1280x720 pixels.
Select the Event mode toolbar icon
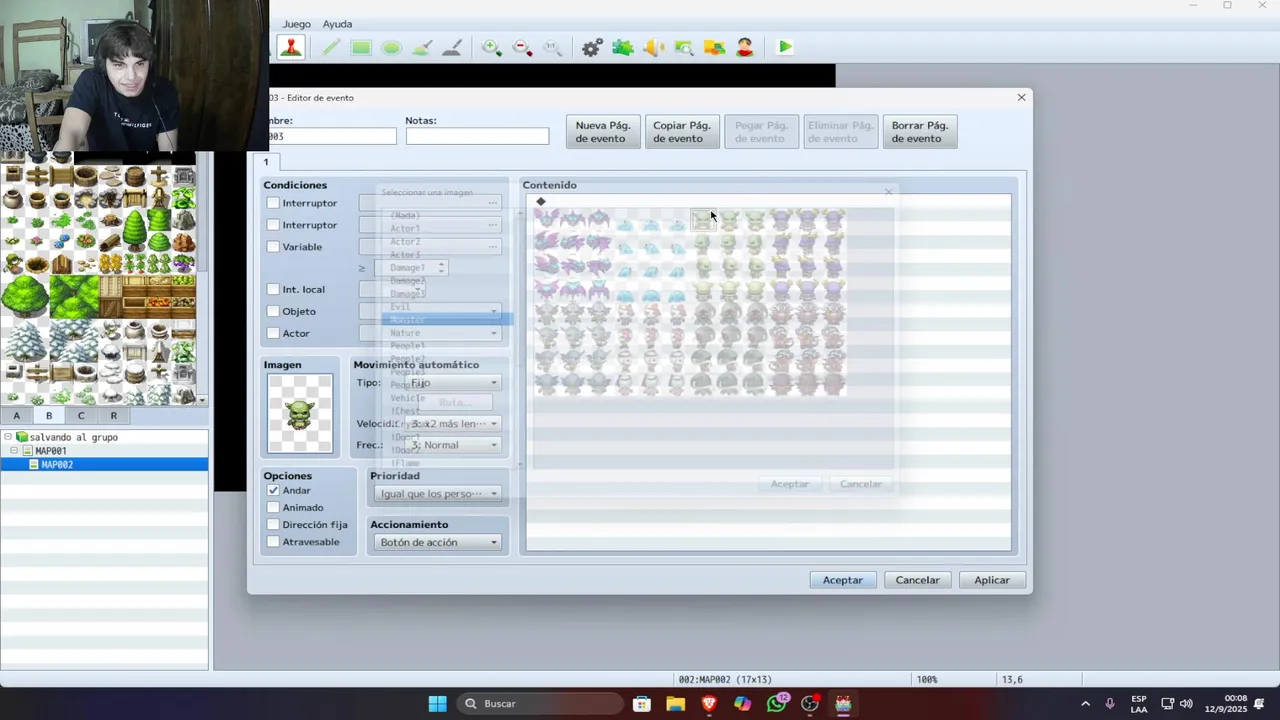tap(291, 47)
